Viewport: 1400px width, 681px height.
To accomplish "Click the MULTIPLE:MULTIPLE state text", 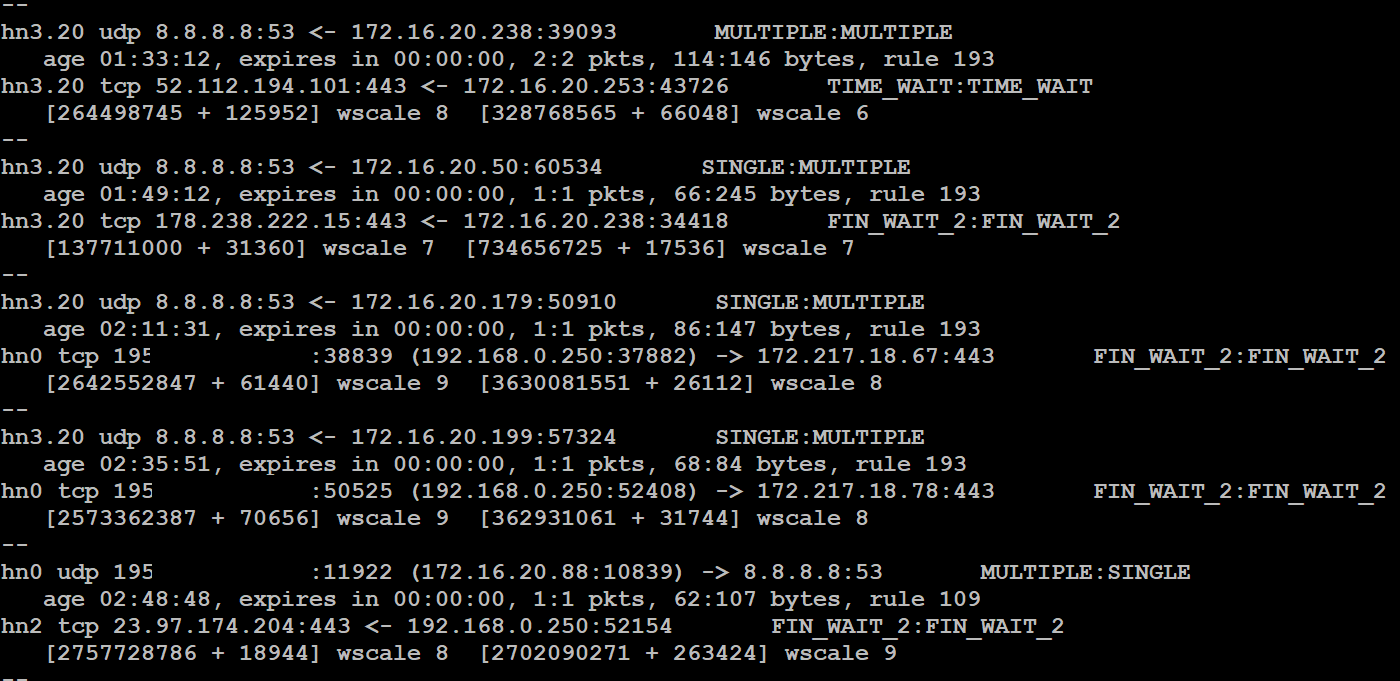I will click(x=834, y=32).
